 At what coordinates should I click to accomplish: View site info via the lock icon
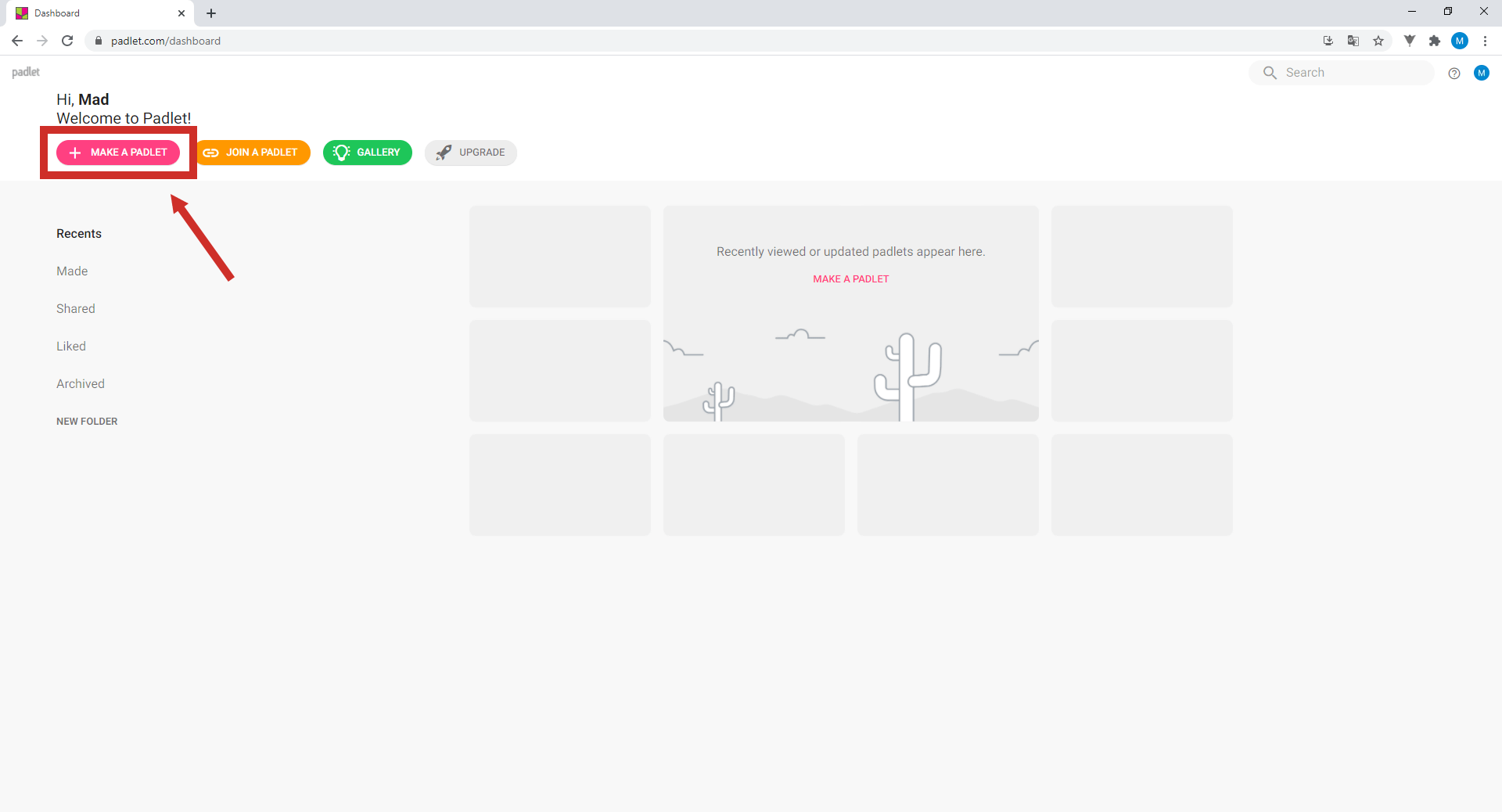pyautogui.click(x=99, y=41)
